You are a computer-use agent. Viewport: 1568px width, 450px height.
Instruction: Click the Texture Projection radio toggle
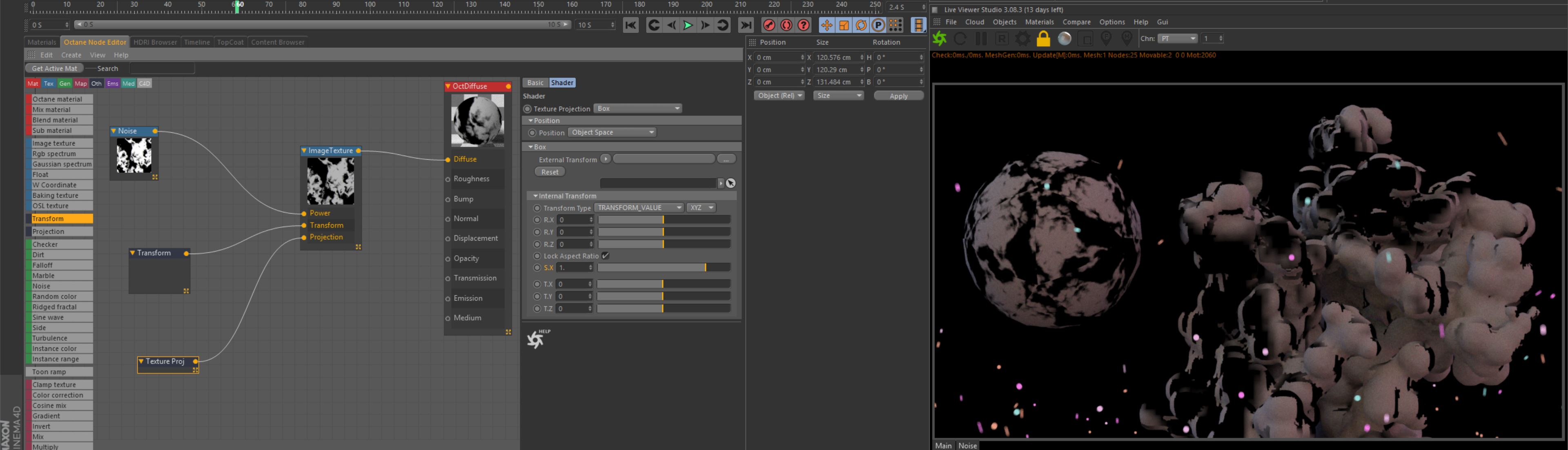click(528, 109)
